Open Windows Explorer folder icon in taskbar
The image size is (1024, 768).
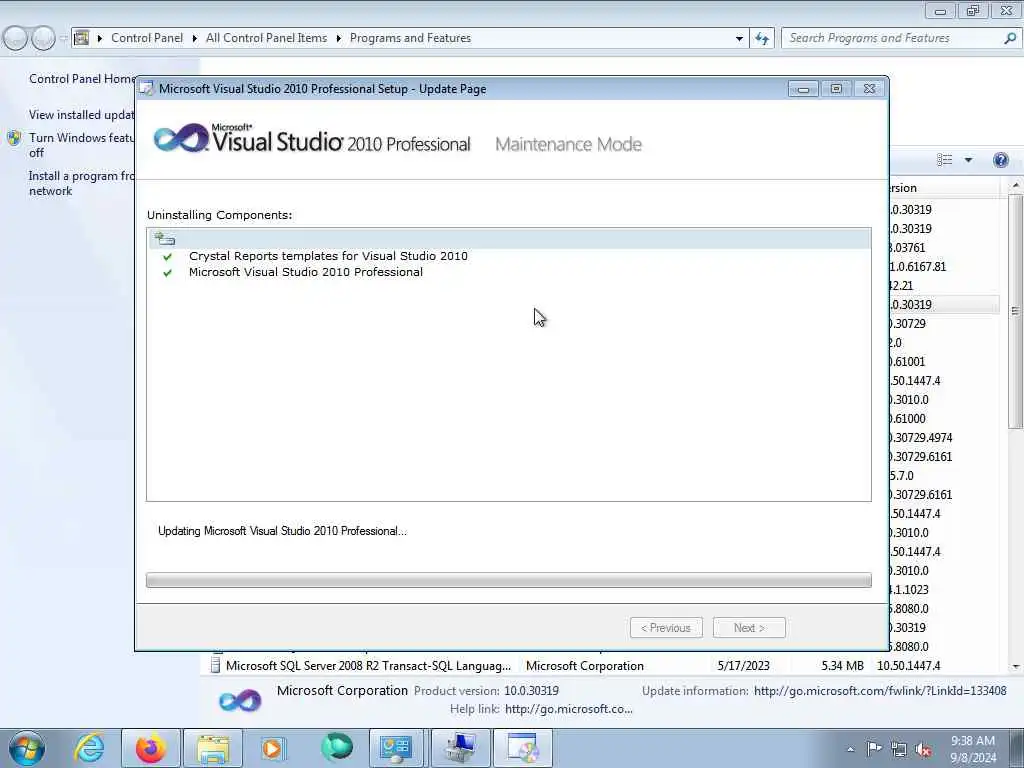point(213,748)
